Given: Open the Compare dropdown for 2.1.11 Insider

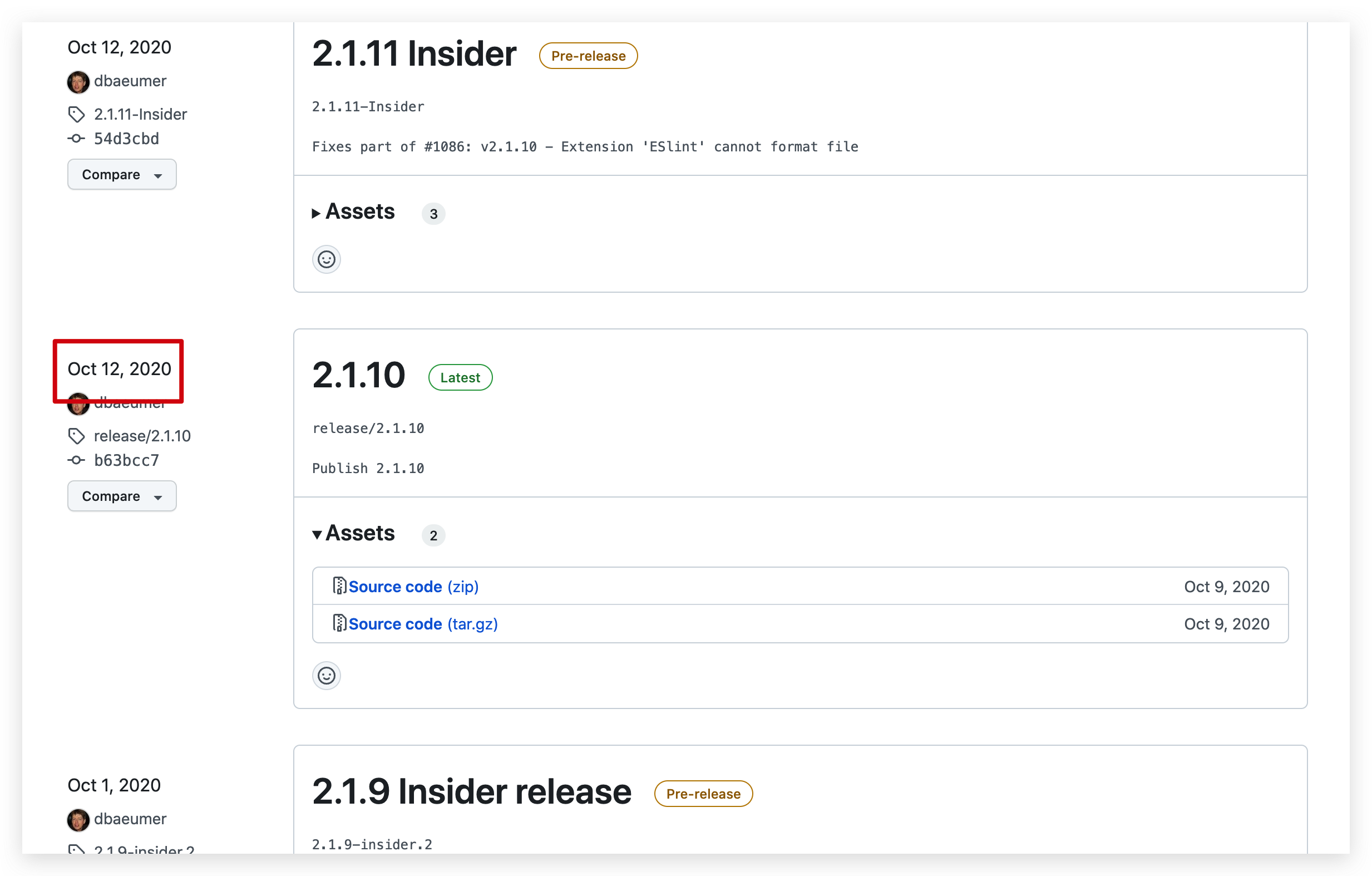Looking at the screenshot, I should coord(122,174).
